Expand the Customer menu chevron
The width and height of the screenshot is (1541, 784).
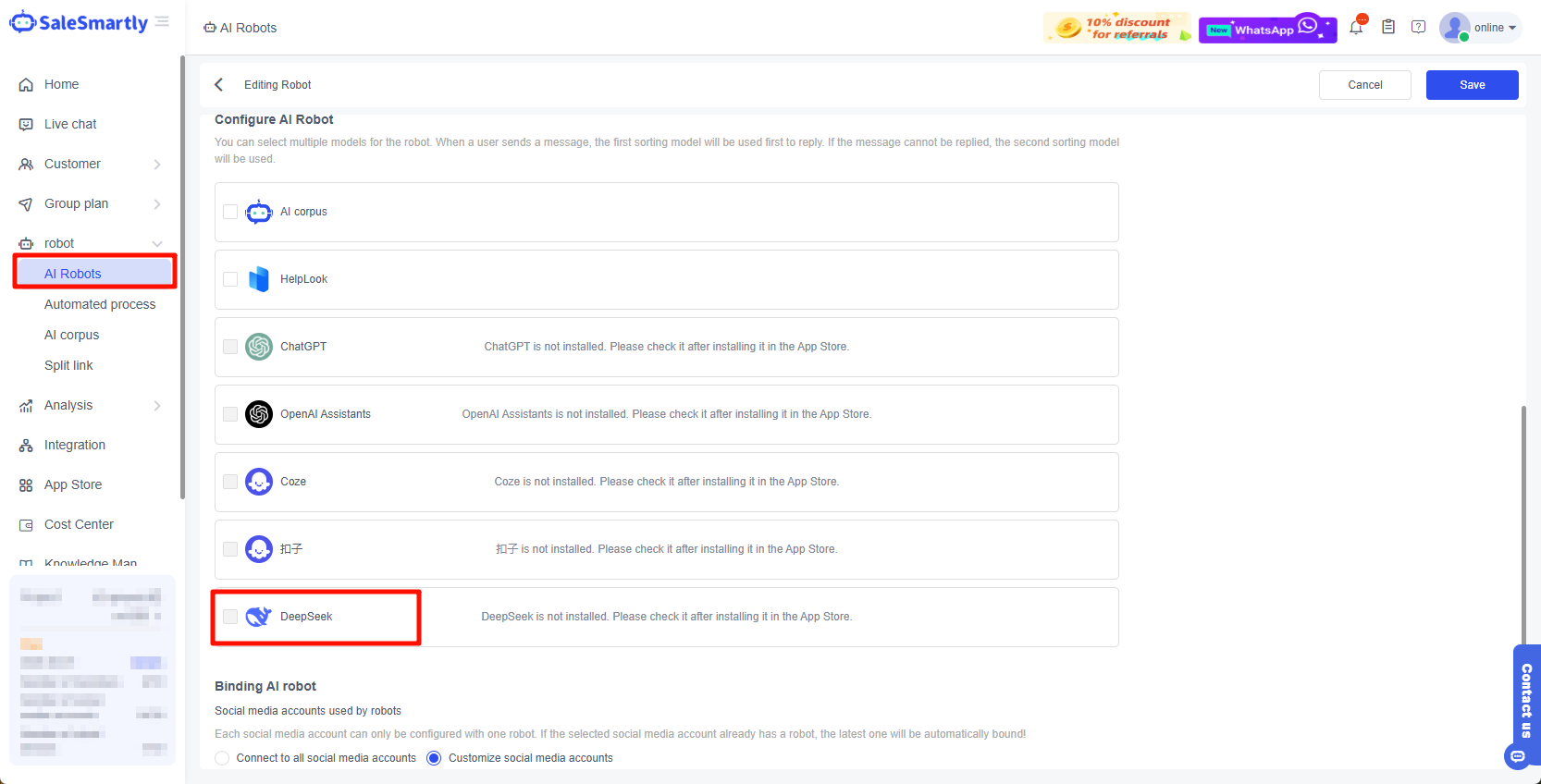157,165
